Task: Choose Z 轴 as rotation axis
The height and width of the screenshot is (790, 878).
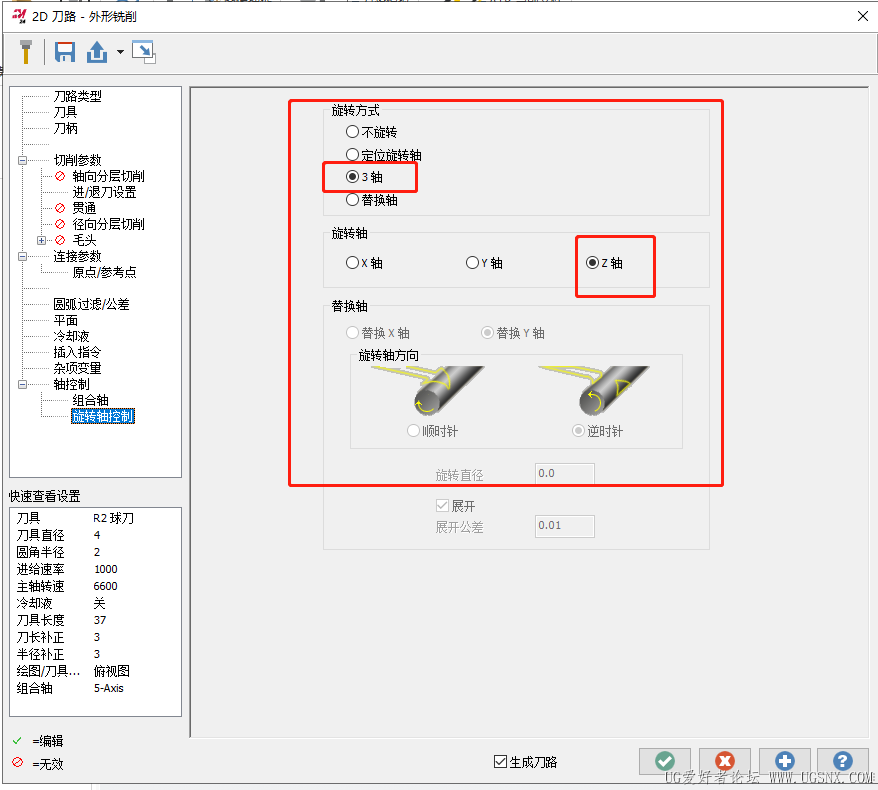Action: pyautogui.click(x=604, y=263)
